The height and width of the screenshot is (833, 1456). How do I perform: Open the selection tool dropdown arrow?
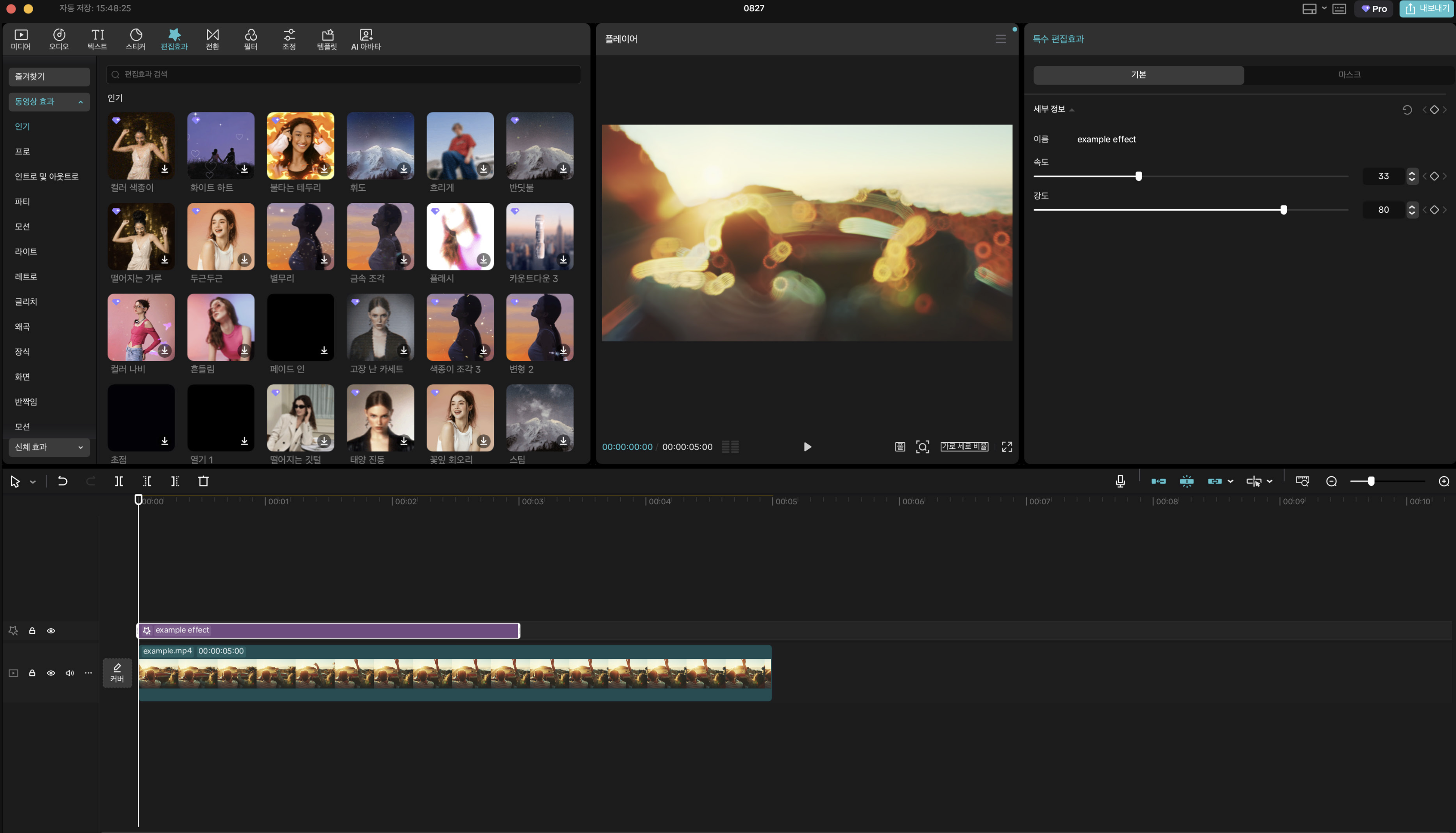(x=33, y=482)
